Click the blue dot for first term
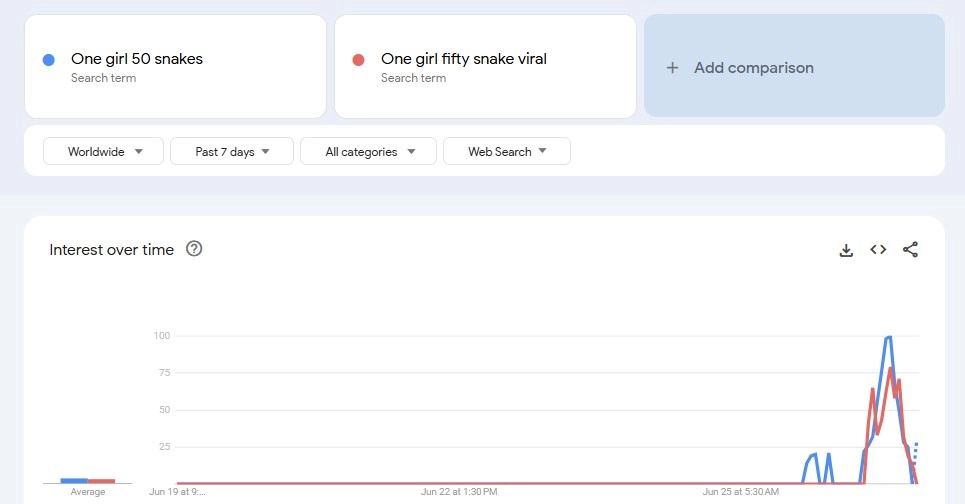965x504 pixels. click(x=49, y=60)
